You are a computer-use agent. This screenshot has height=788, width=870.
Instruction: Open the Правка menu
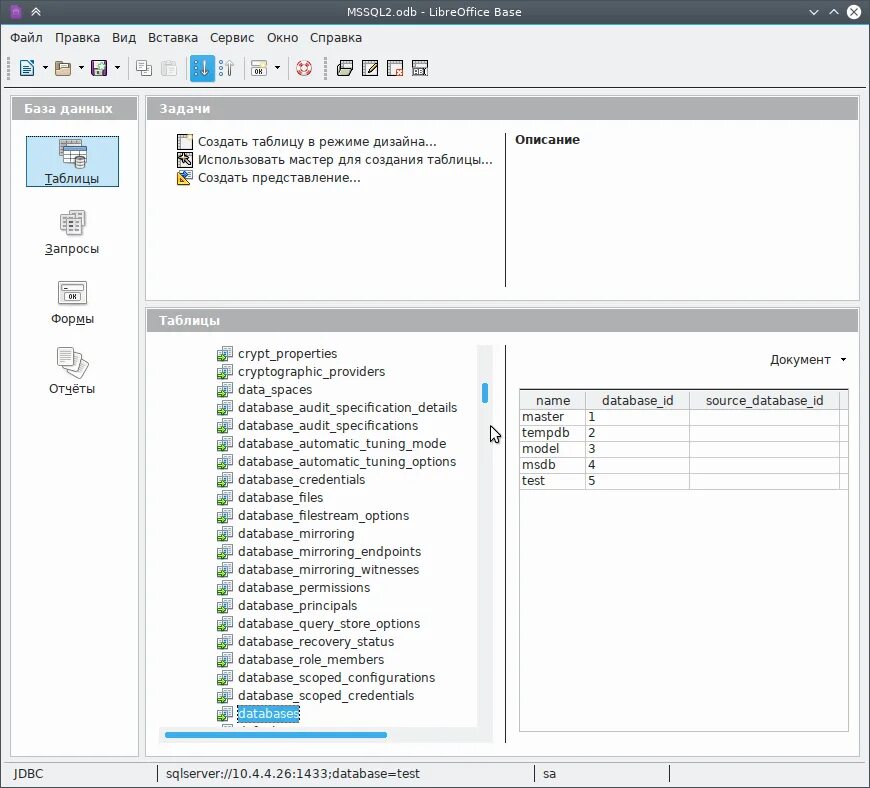coord(77,38)
